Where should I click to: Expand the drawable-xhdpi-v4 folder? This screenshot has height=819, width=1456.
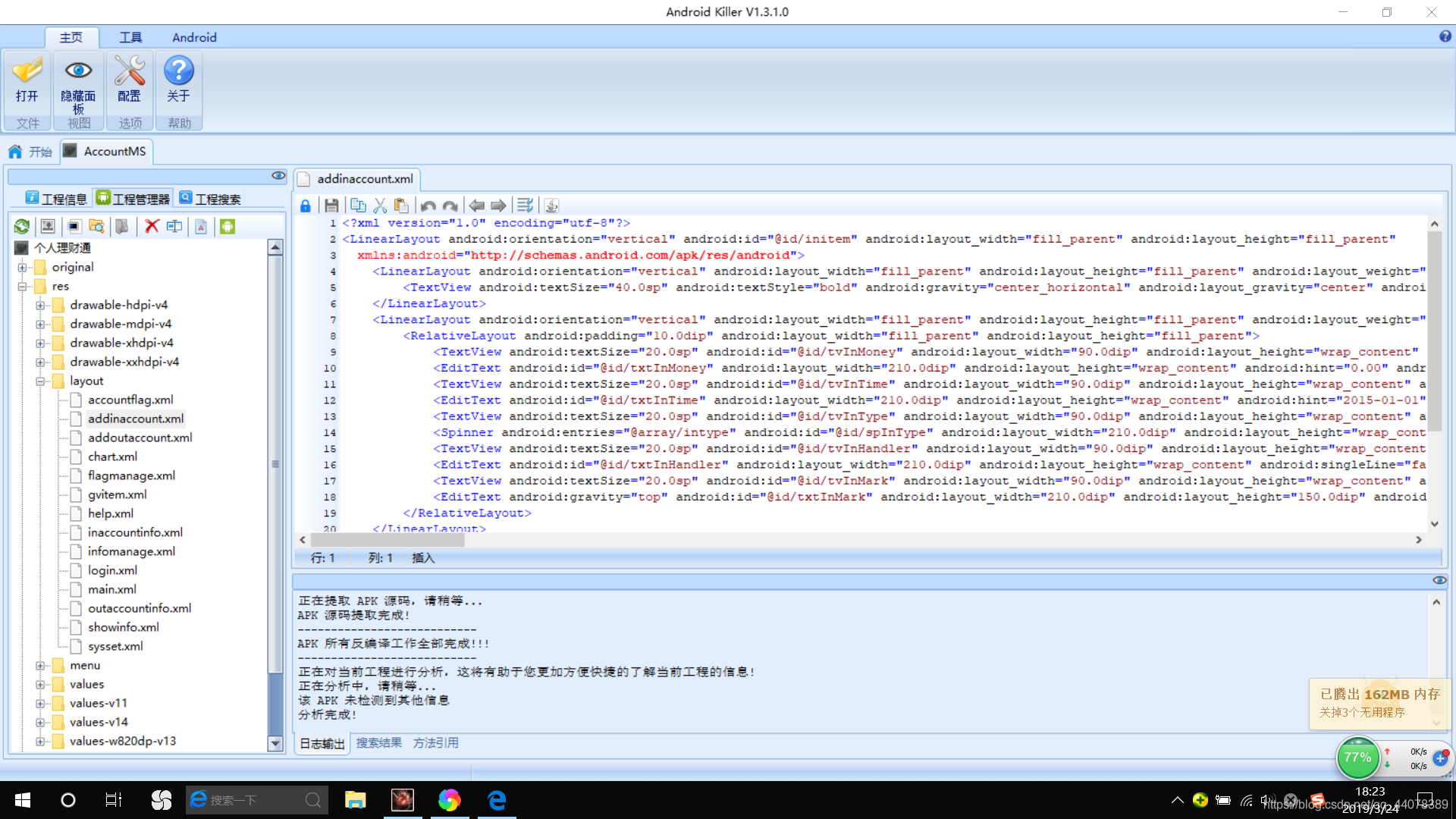(x=40, y=343)
